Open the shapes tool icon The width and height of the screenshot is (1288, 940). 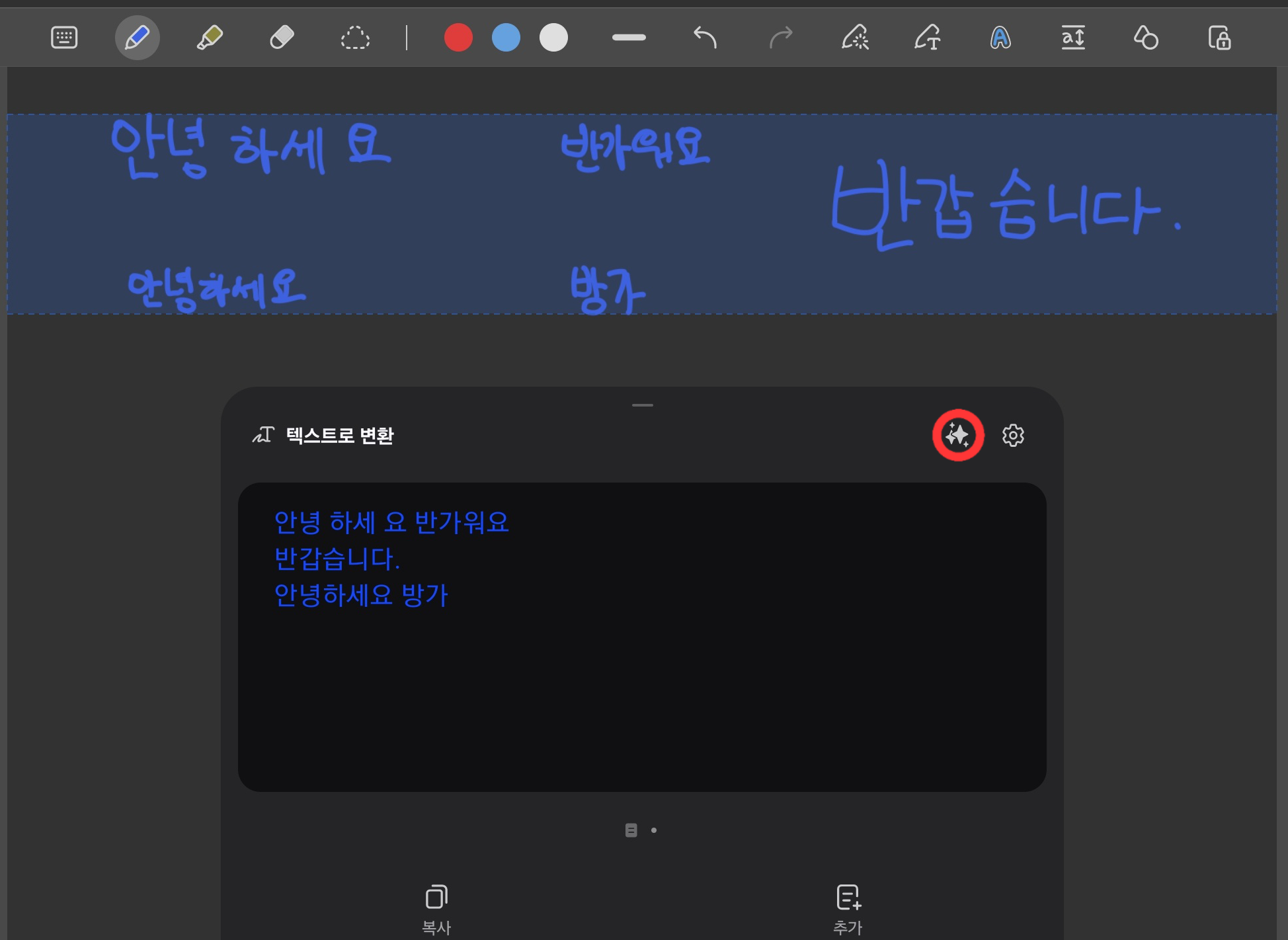pyautogui.click(x=1146, y=38)
